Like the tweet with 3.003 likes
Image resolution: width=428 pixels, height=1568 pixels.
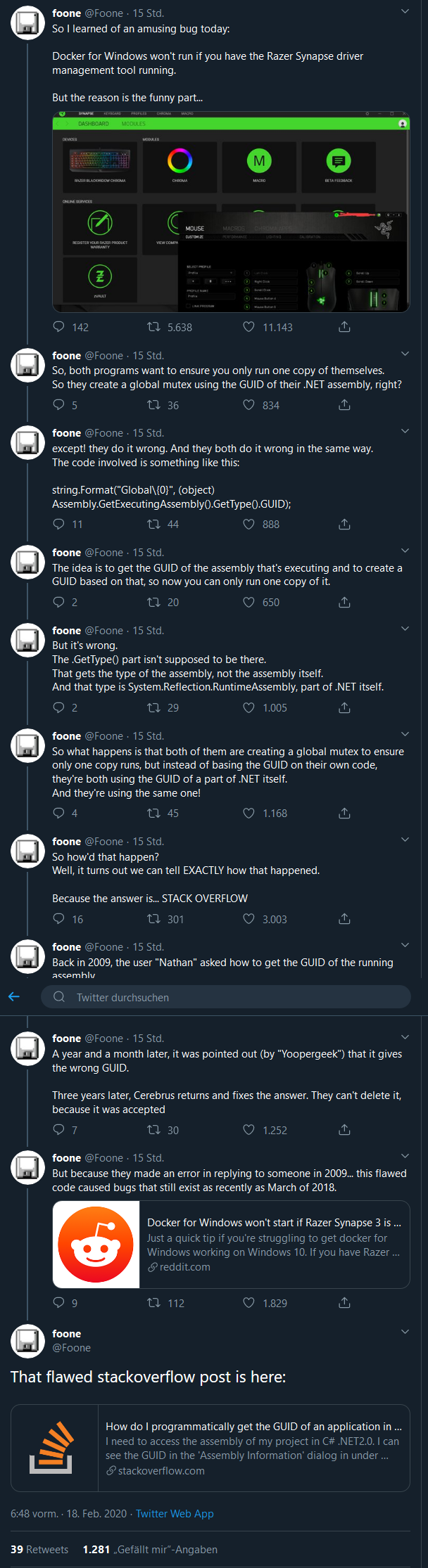[x=248, y=919]
